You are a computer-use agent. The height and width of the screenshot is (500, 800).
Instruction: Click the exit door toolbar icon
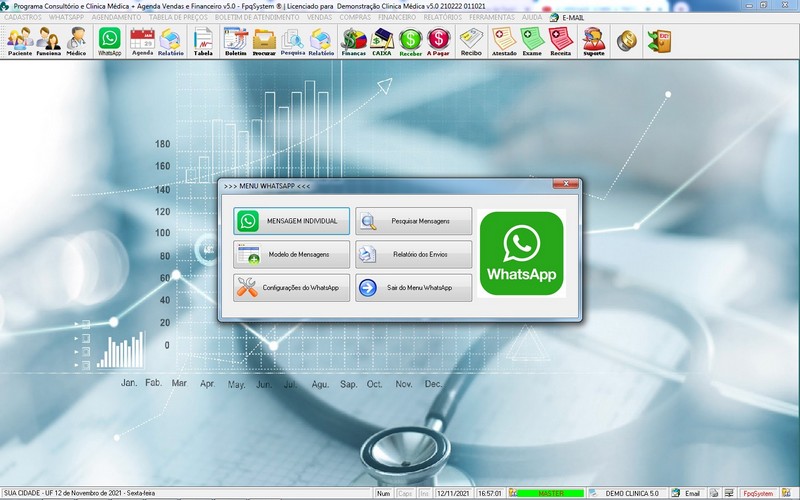[x=659, y=41]
